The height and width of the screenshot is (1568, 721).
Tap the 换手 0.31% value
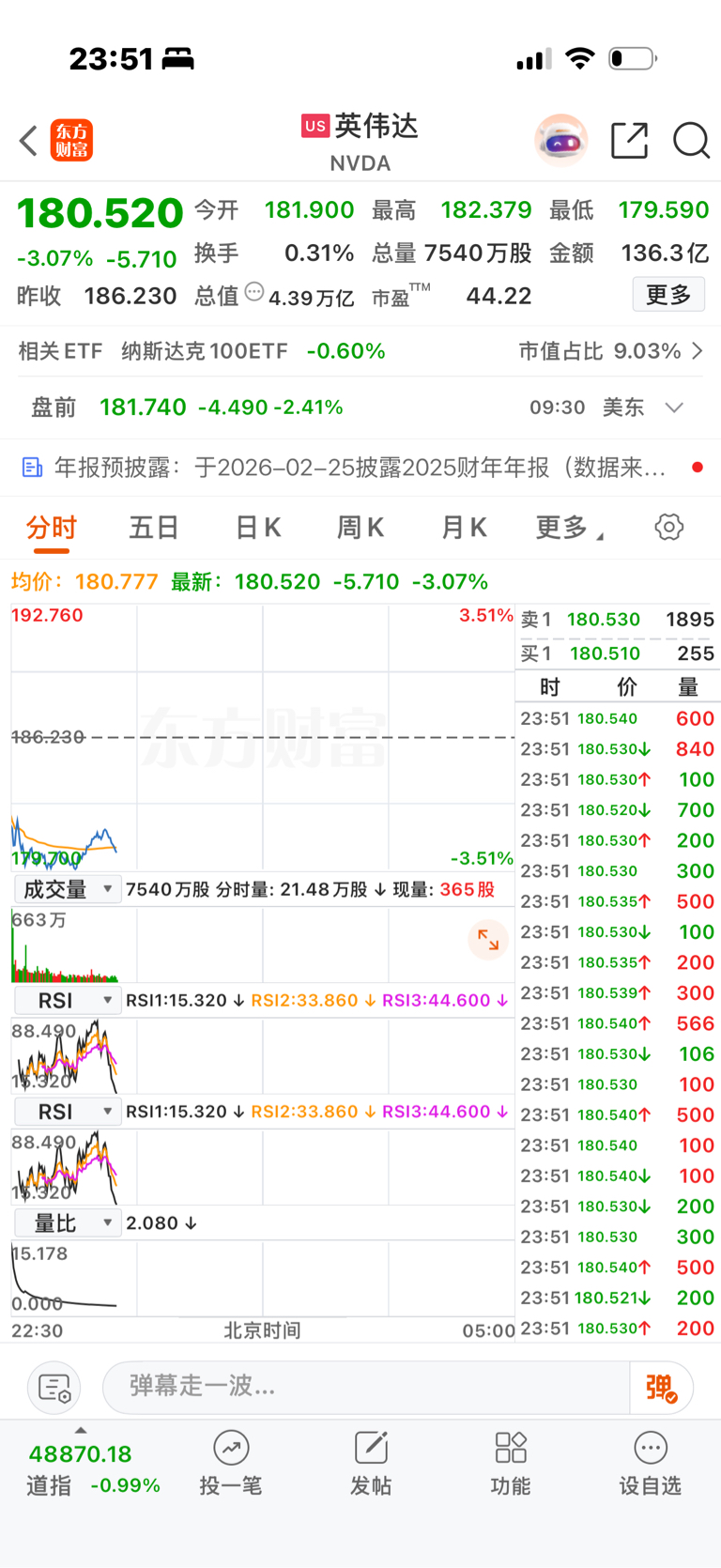319,254
